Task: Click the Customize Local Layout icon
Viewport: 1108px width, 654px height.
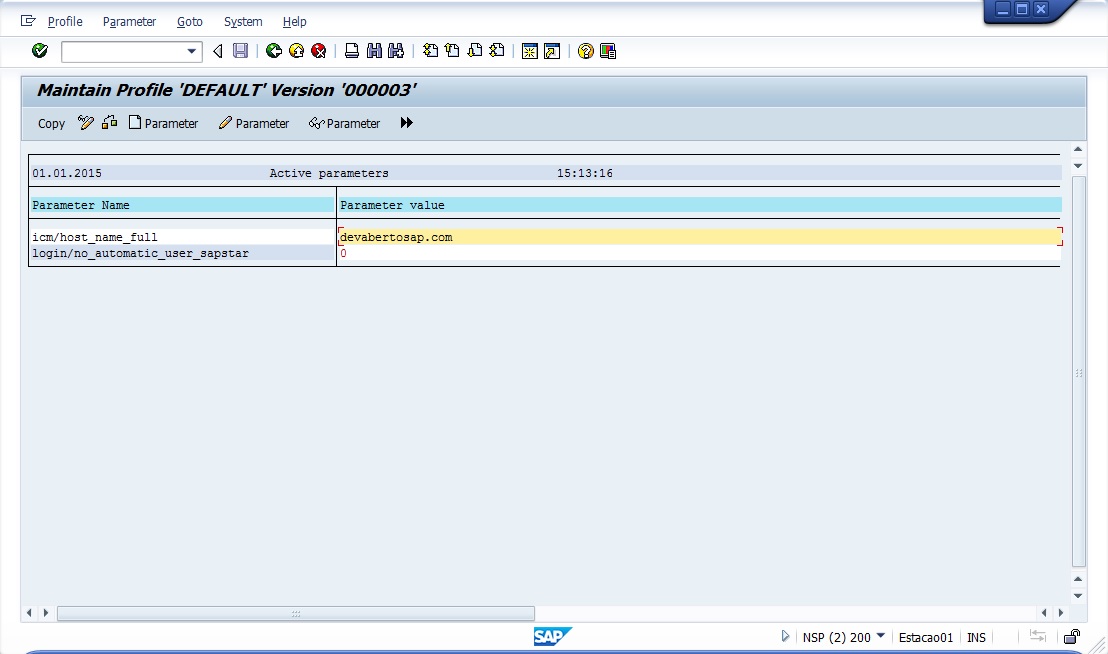Action: [608, 51]
